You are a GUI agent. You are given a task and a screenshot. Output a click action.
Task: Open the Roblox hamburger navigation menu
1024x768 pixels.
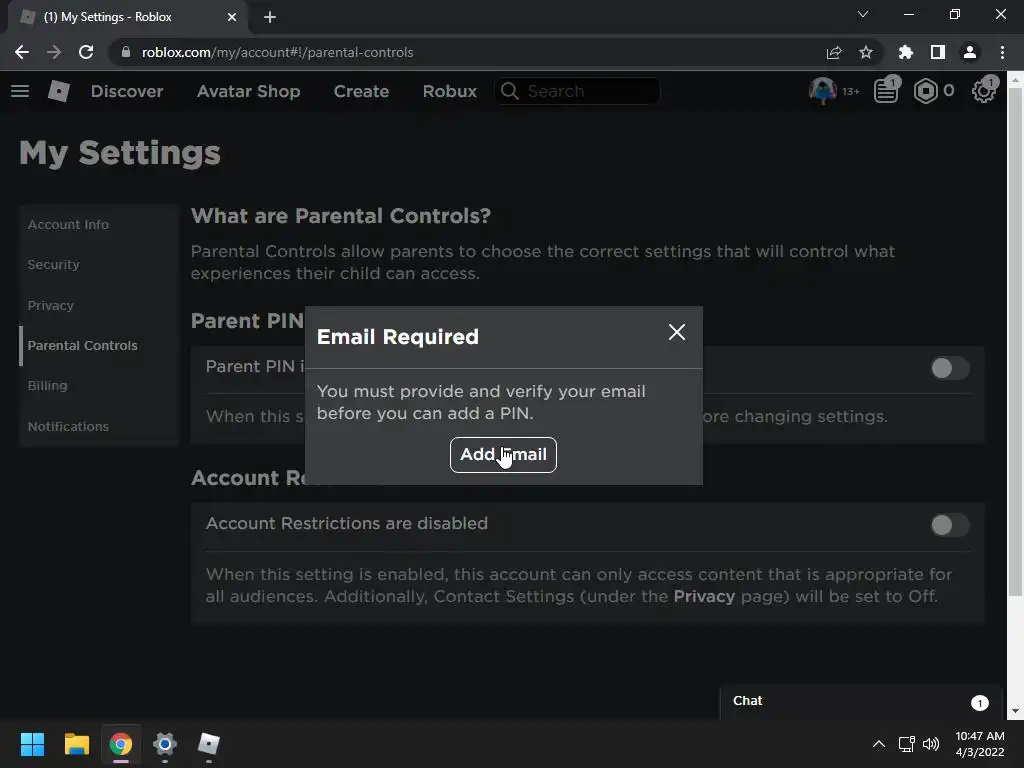point(20,91)
